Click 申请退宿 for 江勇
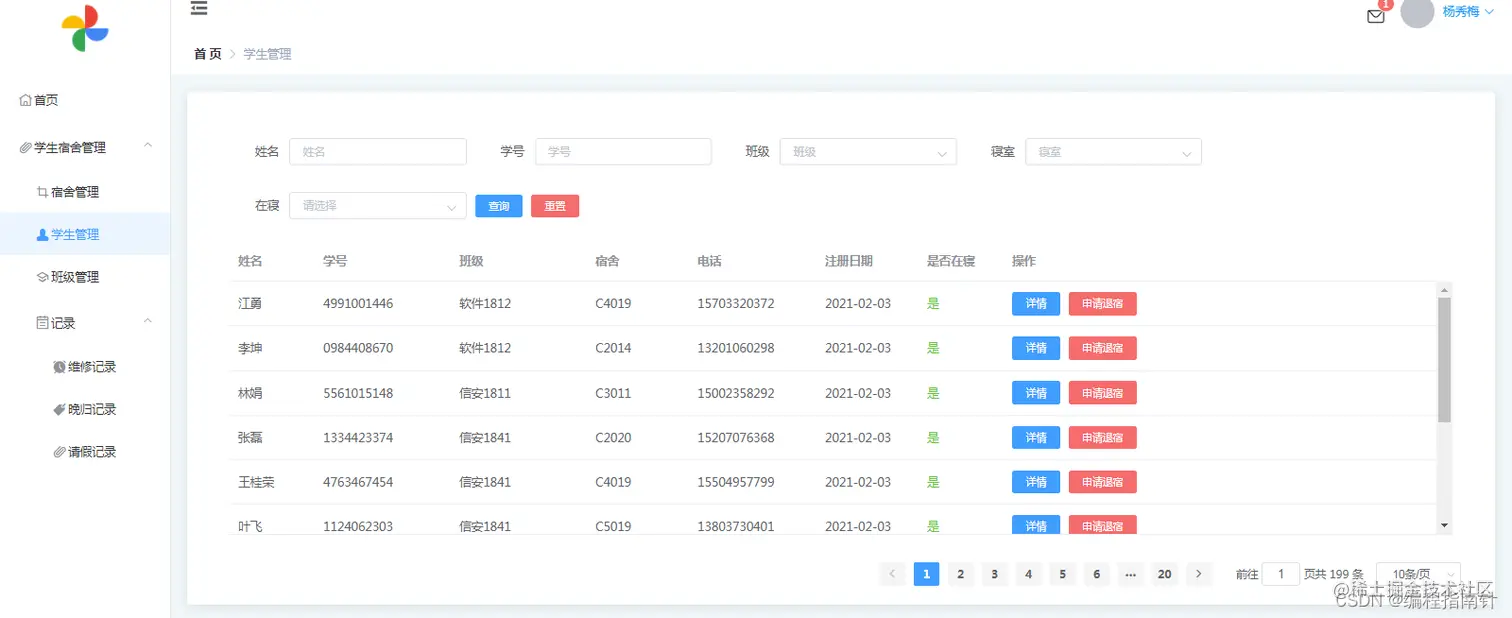The image size is (1512, 618). coord(1103,303)
